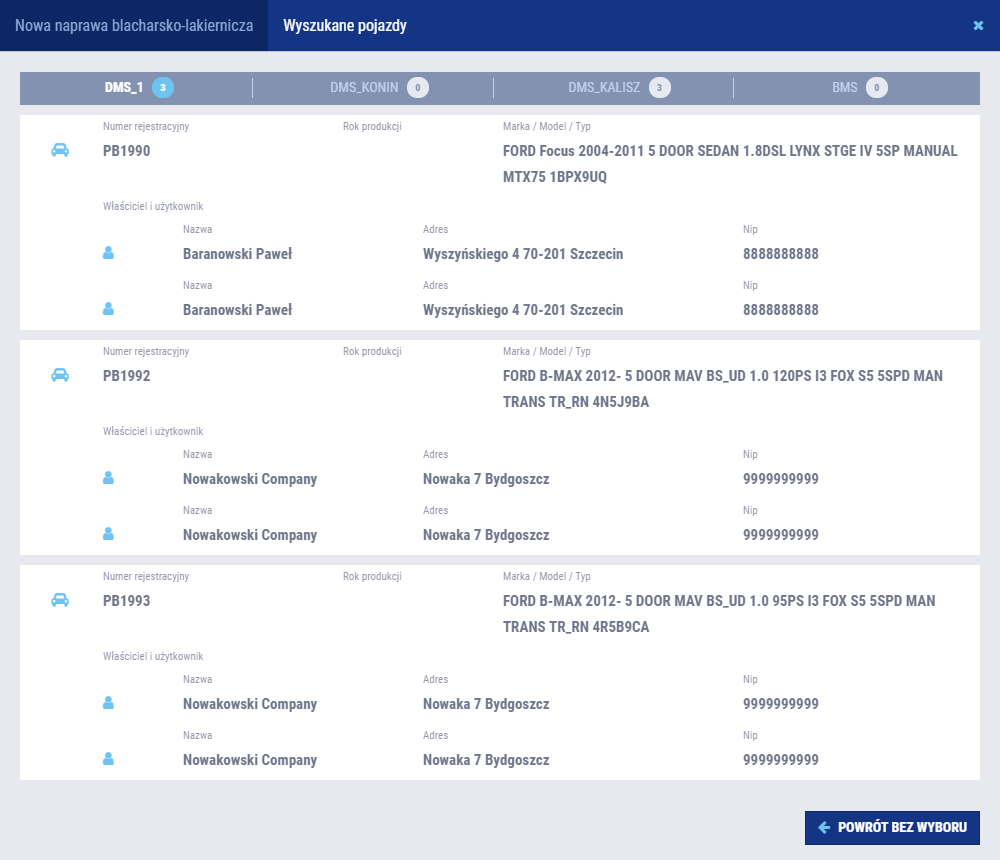
Task: Open Nowa naprawa blacharsko-lakiernicza tab
Action: click(x=134, y=25)
